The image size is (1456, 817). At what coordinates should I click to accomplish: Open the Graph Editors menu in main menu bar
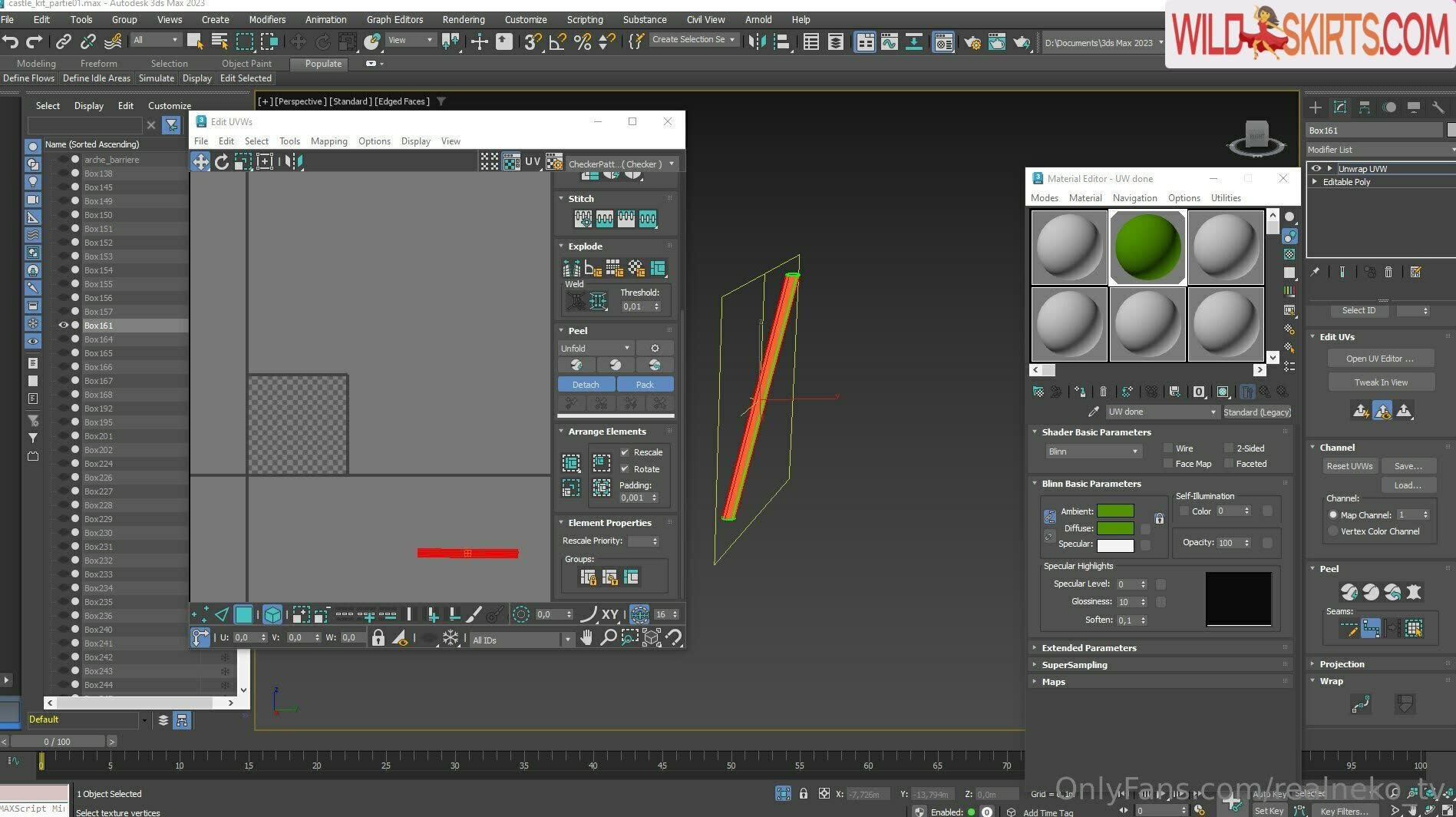point(395,20)
